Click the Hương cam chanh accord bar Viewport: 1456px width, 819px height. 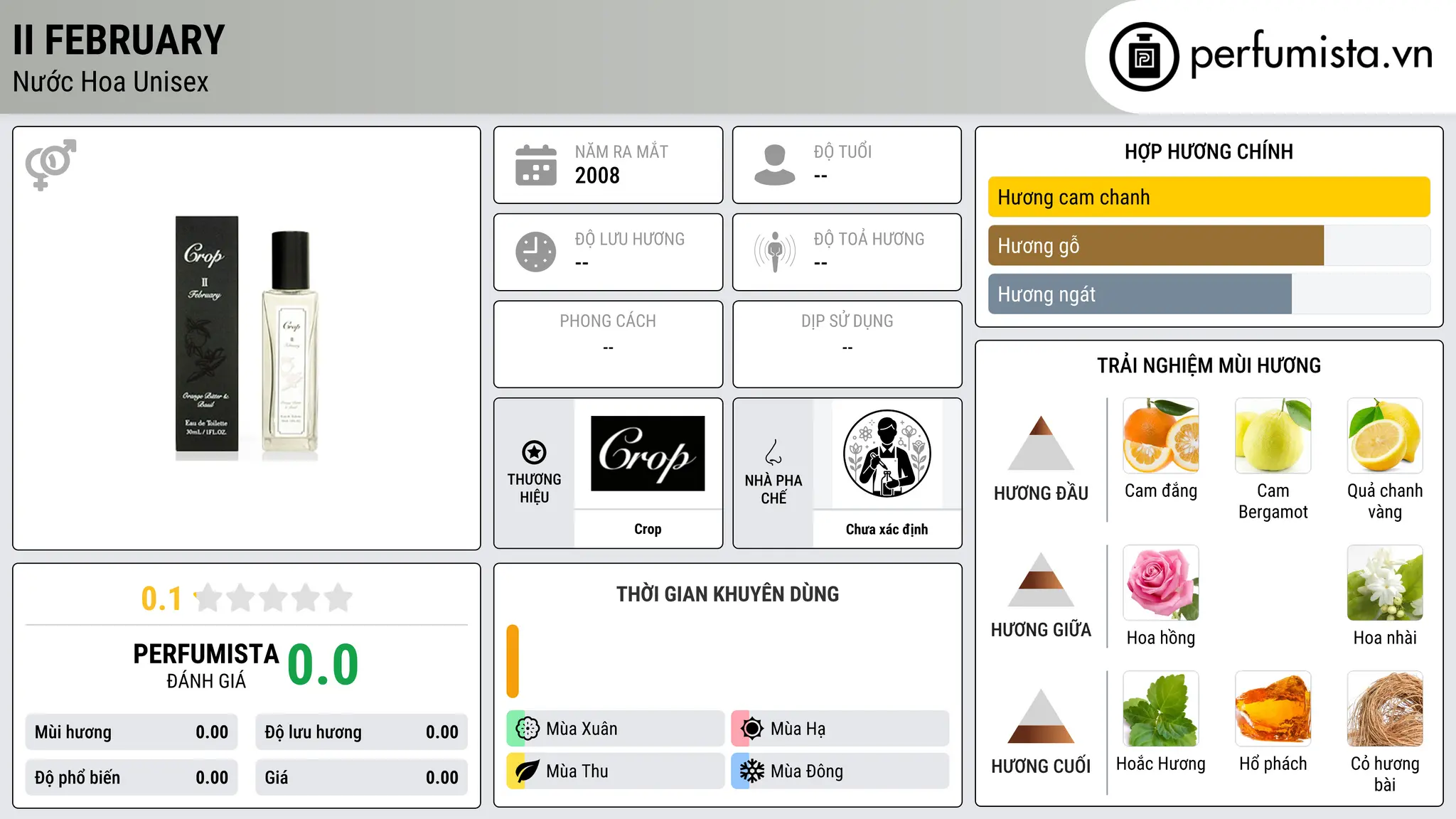[x=1209, y=197]
